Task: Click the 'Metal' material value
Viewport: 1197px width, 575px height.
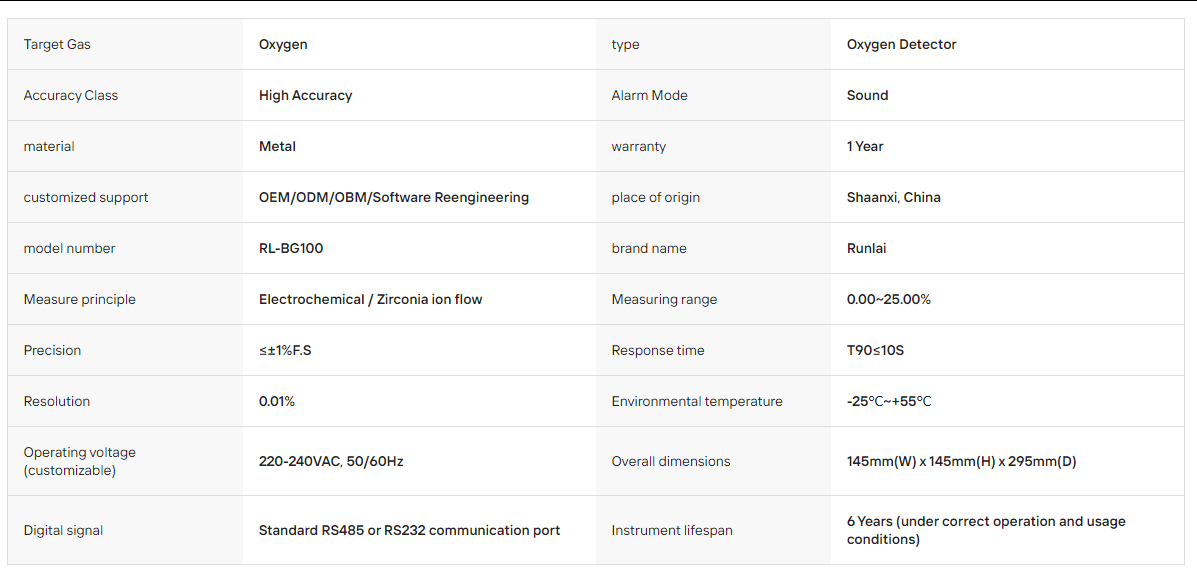Action: (277, 147)
